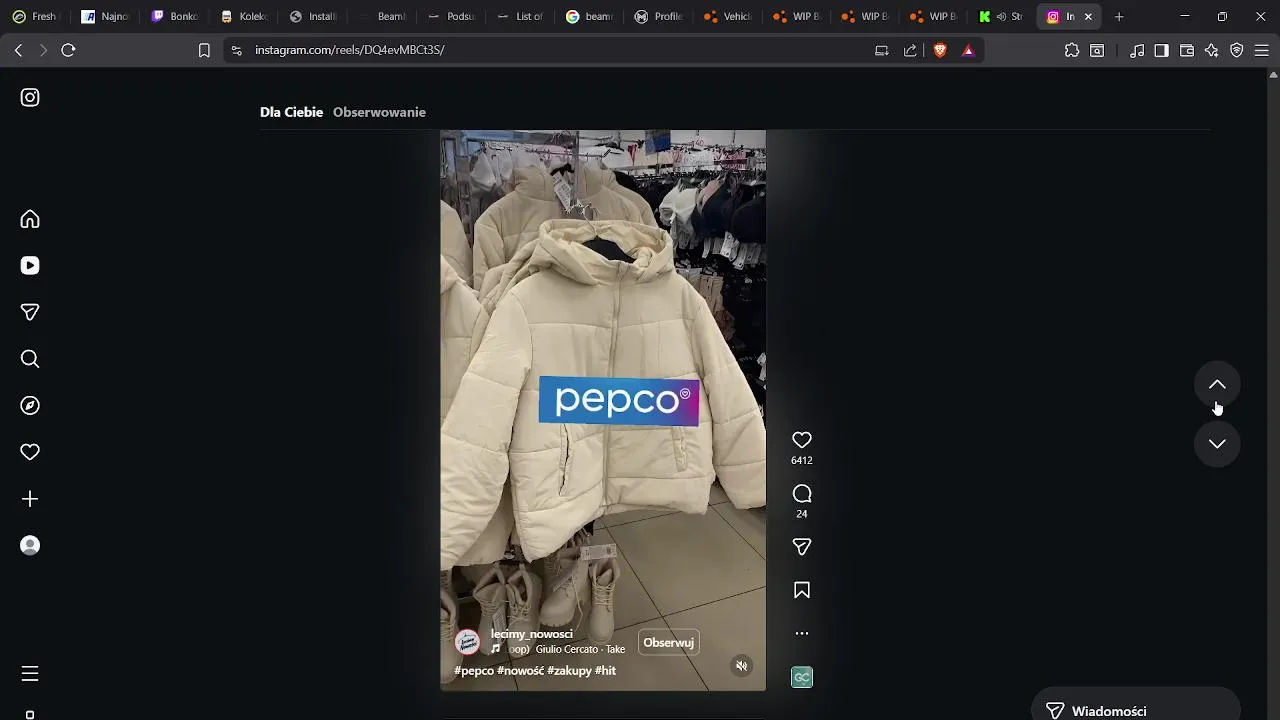Open Leo AI sparkle icon
The width and height of the screenshot is (1280, 720).
click(1212, 50)
